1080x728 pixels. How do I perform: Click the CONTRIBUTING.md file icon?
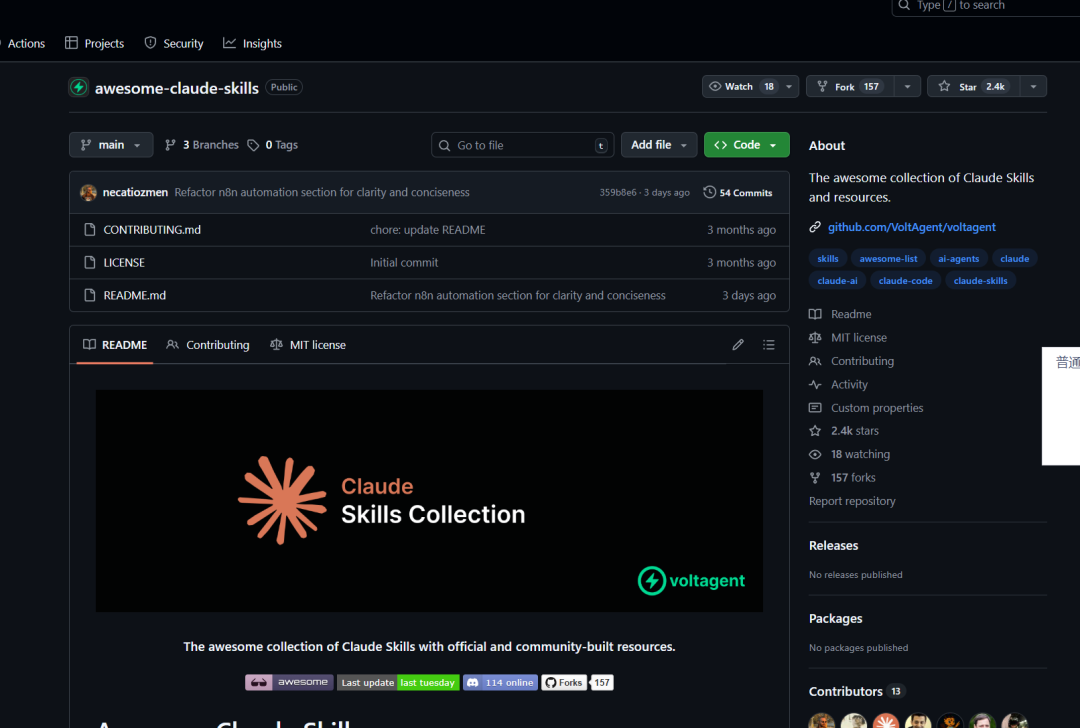point(90,229)
